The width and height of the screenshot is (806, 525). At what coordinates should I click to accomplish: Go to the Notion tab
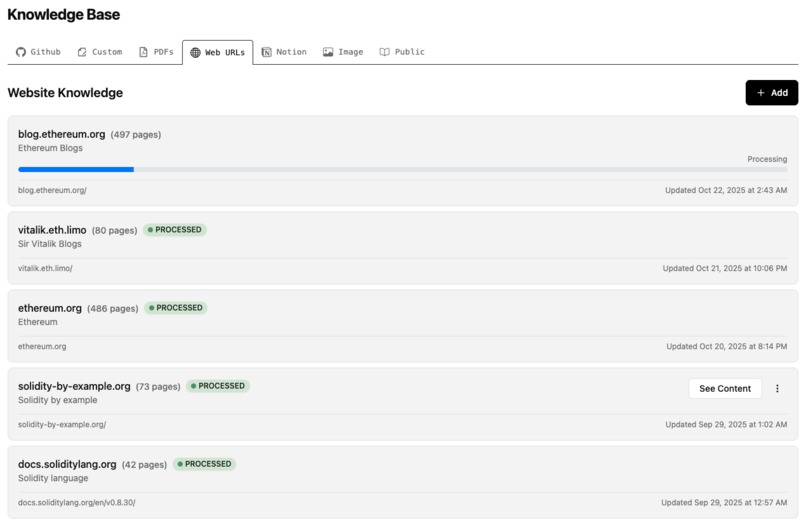[284, 52]
